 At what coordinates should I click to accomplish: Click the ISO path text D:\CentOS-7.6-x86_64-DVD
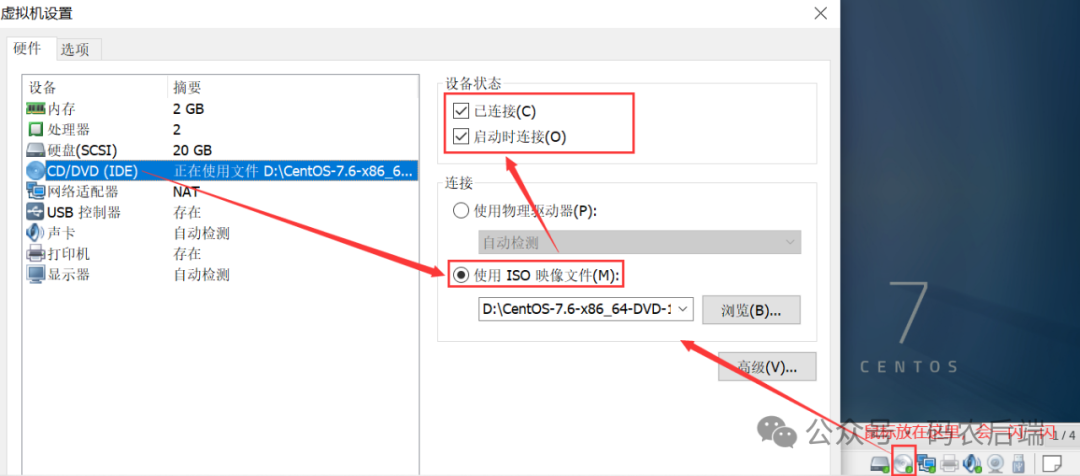(577, 310)
